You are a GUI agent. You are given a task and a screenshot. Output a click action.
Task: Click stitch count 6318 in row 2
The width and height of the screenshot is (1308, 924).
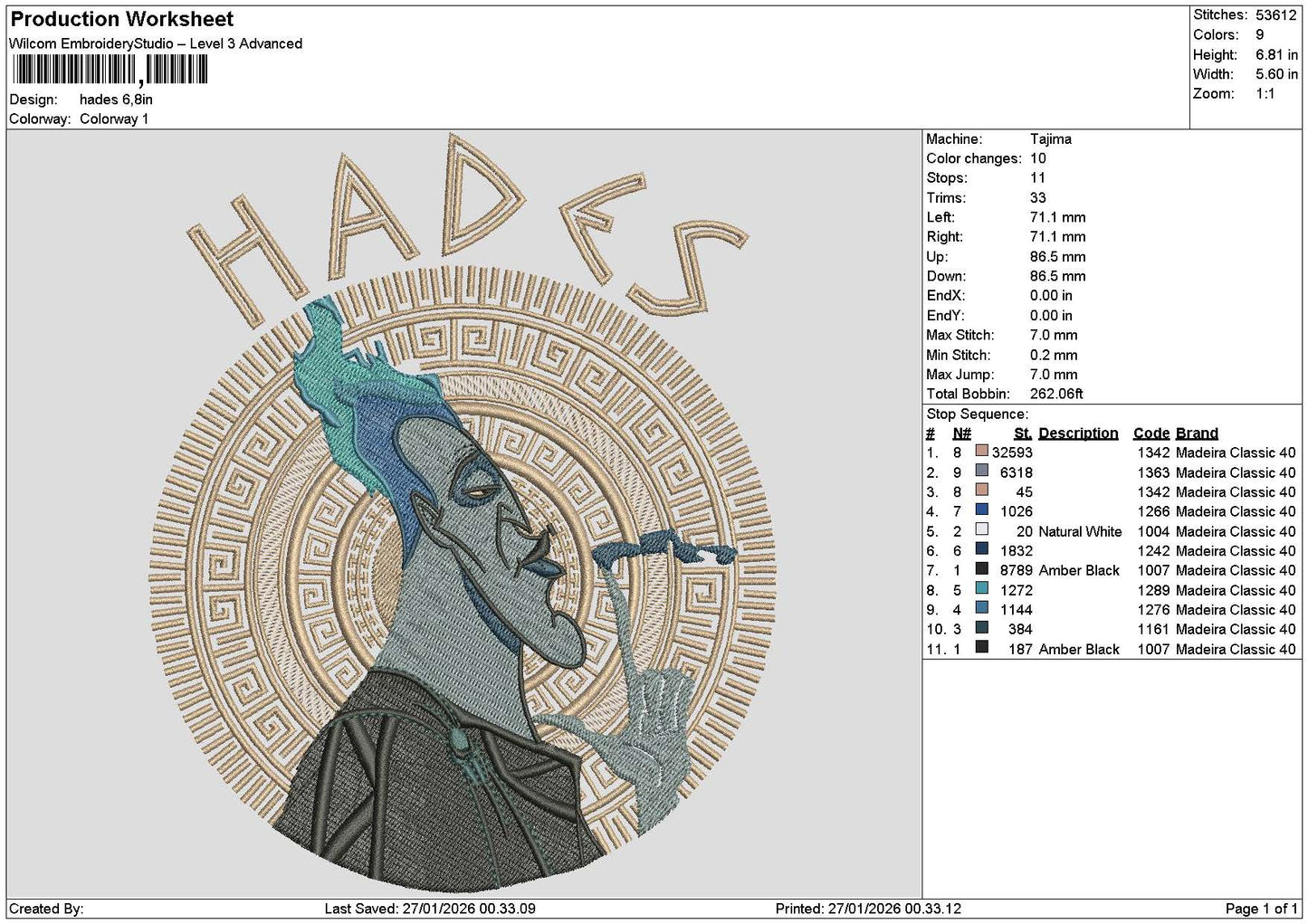click(1017, 472)
